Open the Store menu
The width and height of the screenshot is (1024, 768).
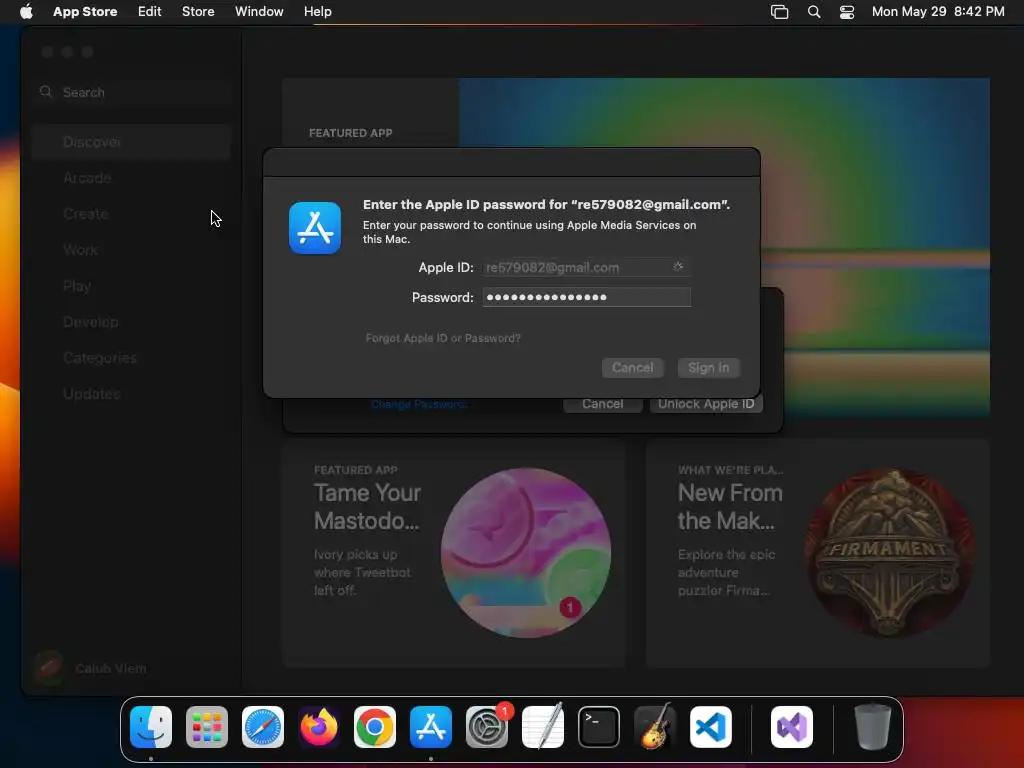(198, 11)
